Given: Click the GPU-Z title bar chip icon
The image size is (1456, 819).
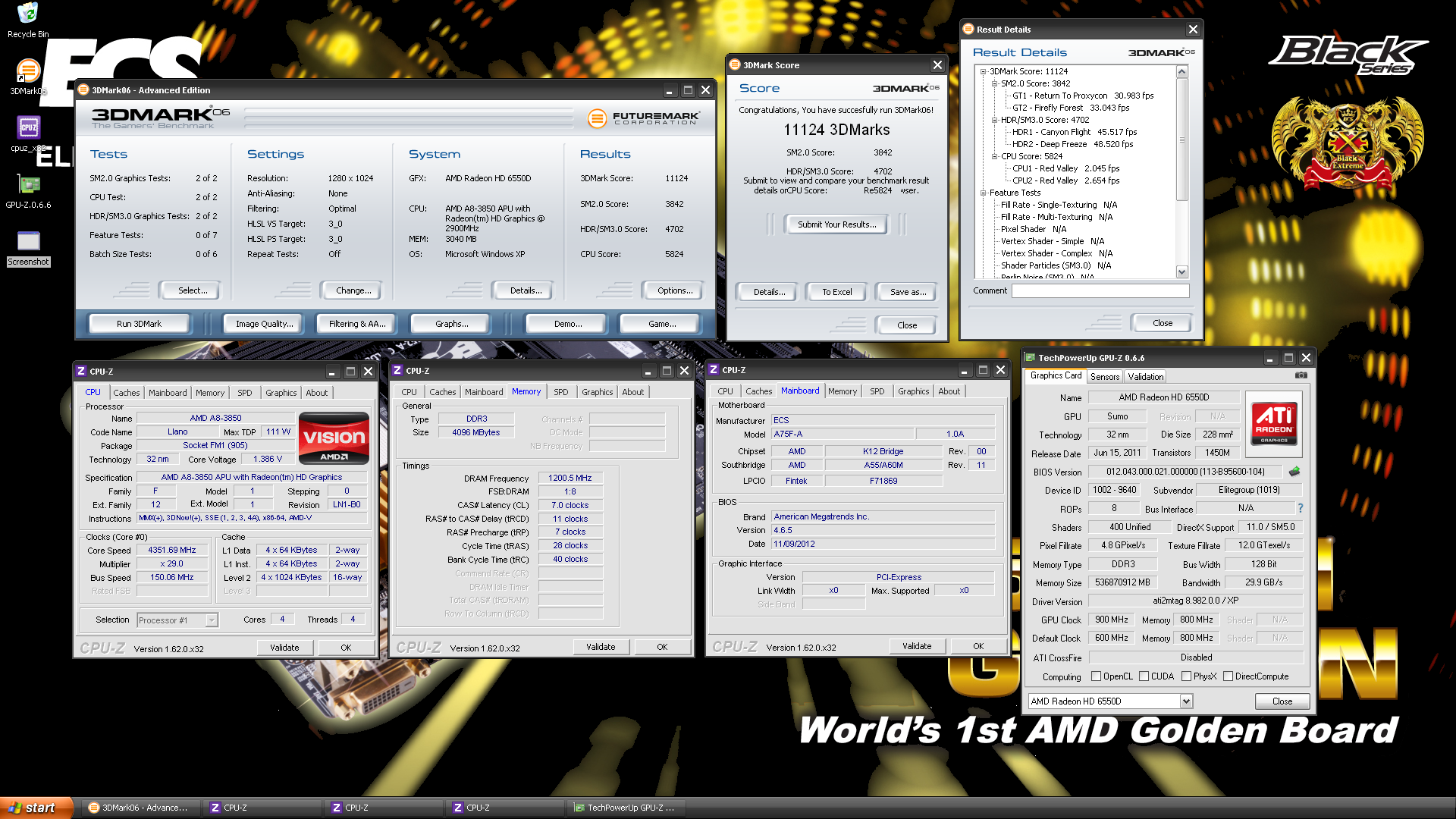Looking at the screenshot, I should click(x=1030, y=358).
